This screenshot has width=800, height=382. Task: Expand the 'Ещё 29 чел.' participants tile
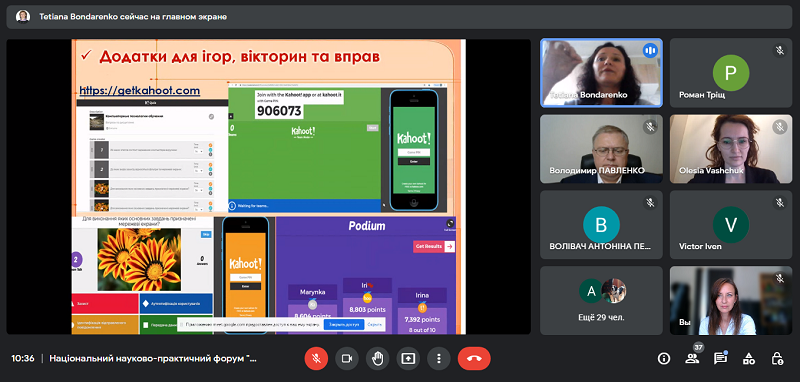click(602, 300)
